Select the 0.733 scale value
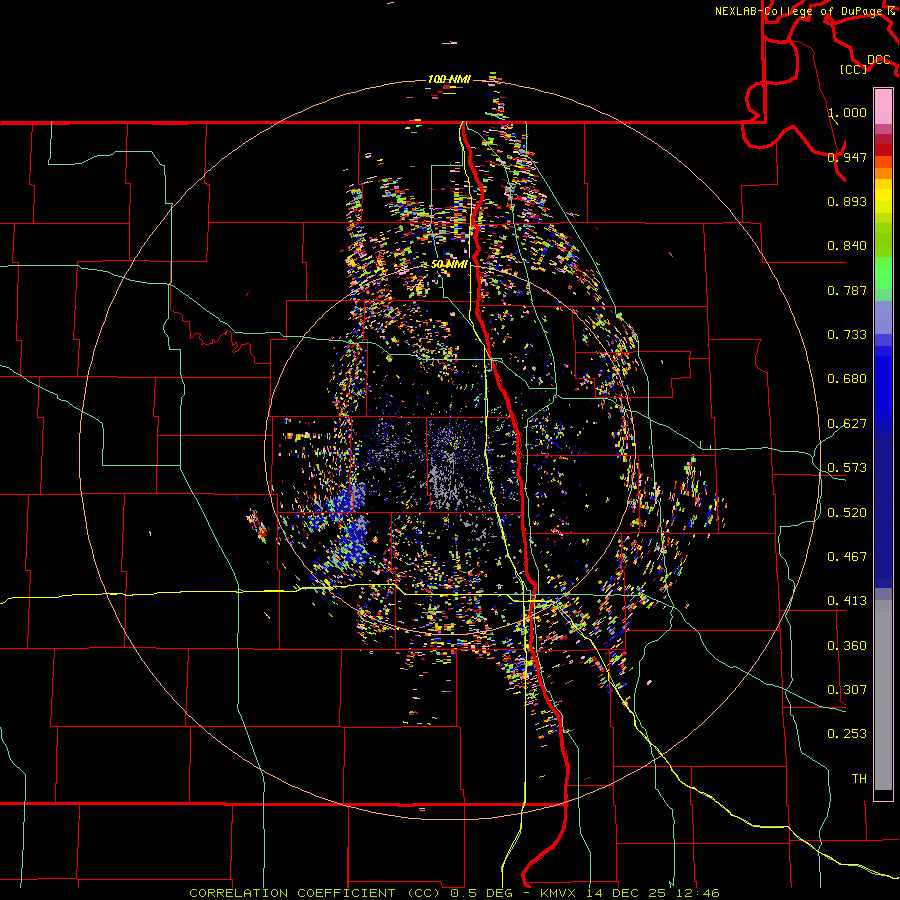Screen dimensions: 900x900 [x=847, y=335]
